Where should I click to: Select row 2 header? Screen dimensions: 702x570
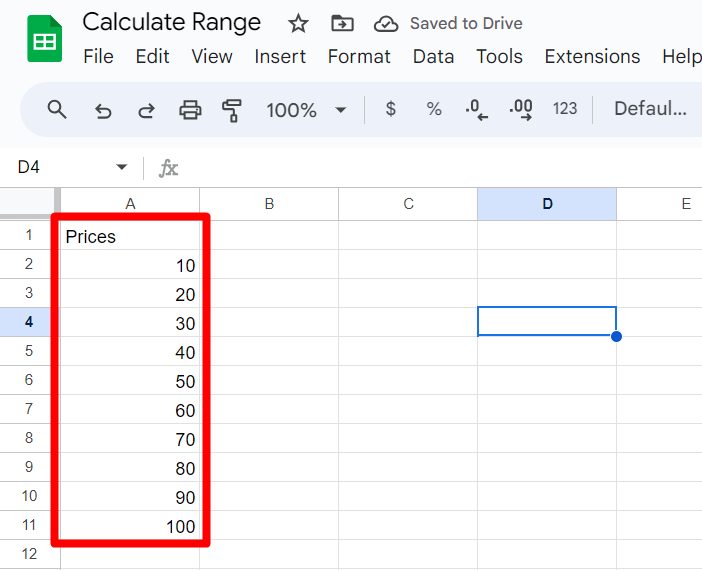coord(29,264)
